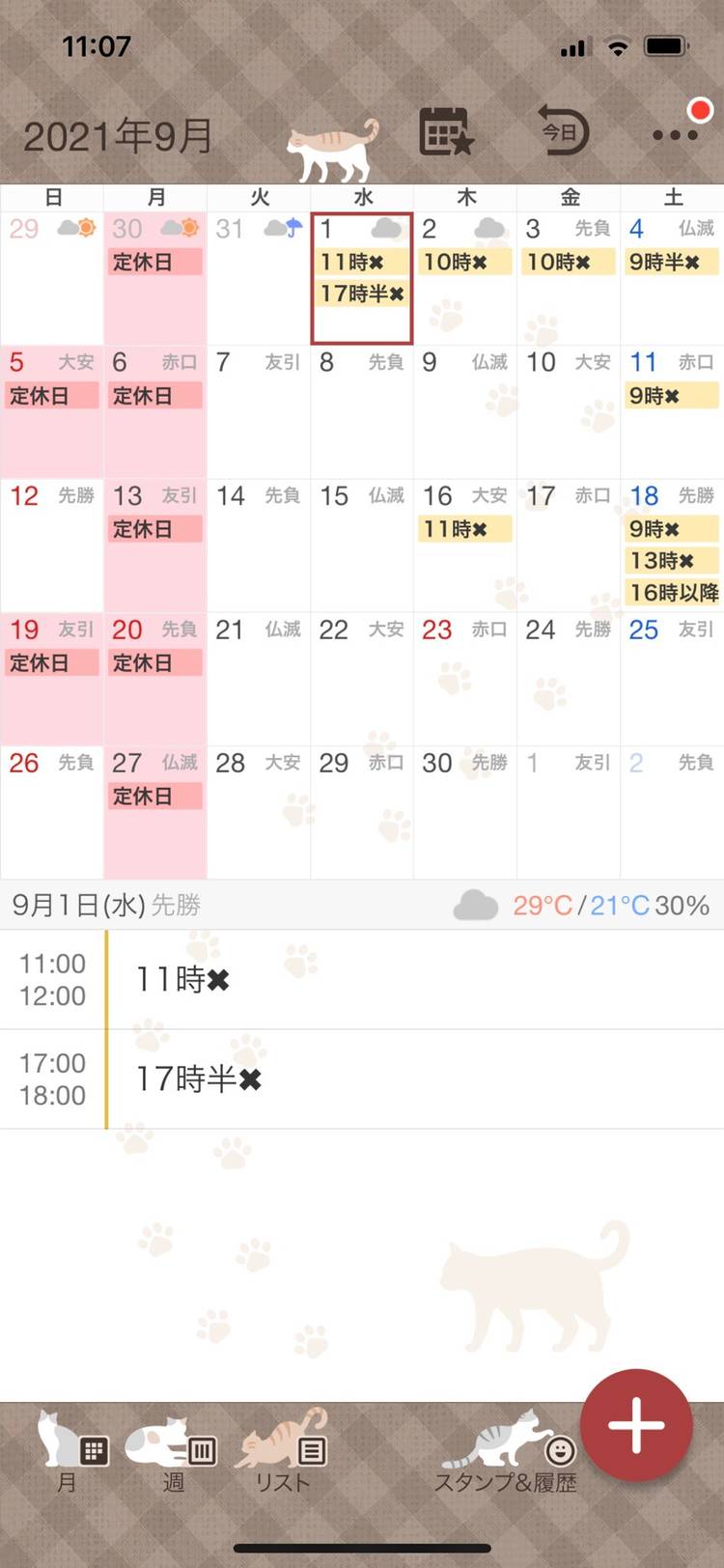Tap the 今日 (today) return button

563,131
